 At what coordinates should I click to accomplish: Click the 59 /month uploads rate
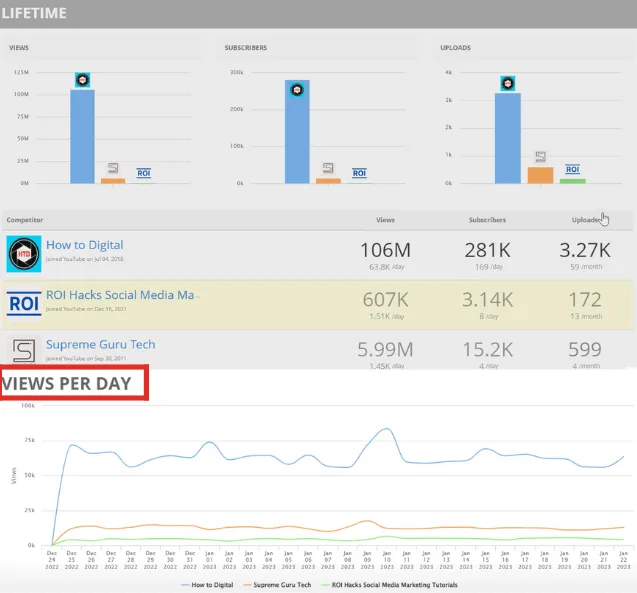(x=586, y=267)
